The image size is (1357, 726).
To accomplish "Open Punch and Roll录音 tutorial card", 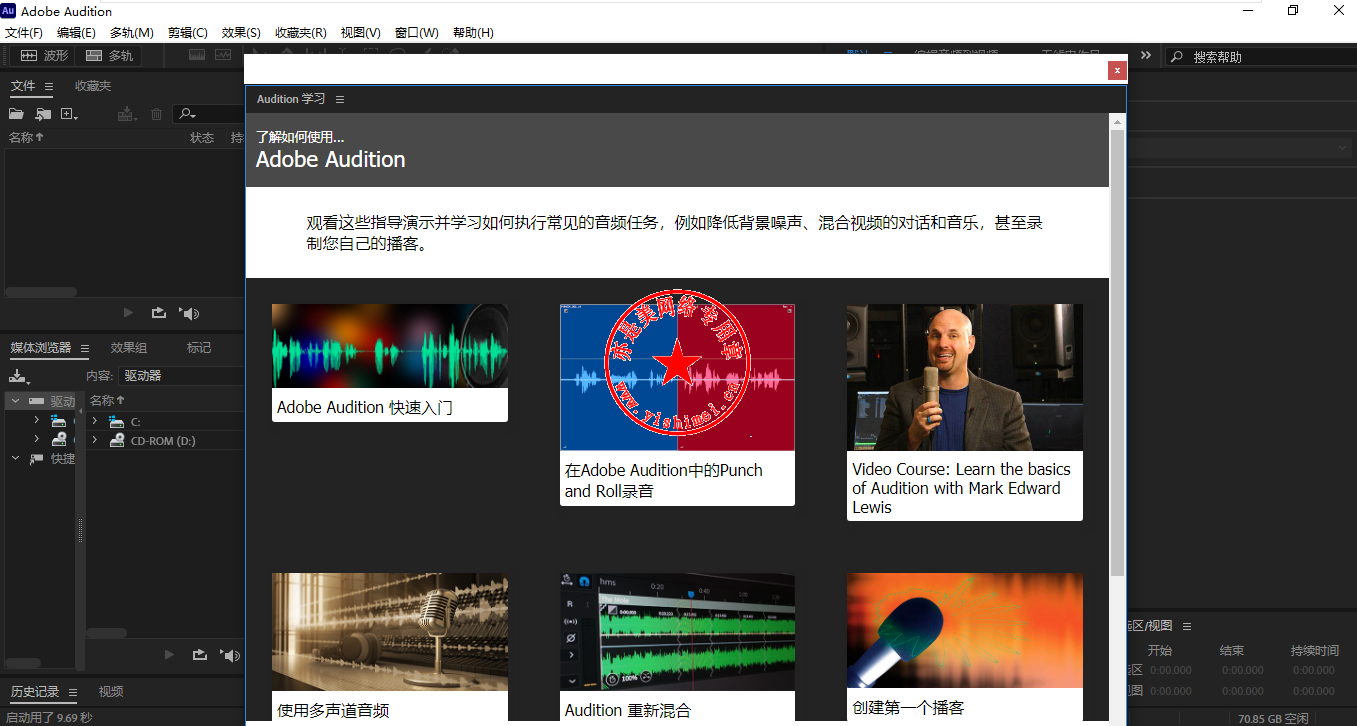I will [677, 405].
